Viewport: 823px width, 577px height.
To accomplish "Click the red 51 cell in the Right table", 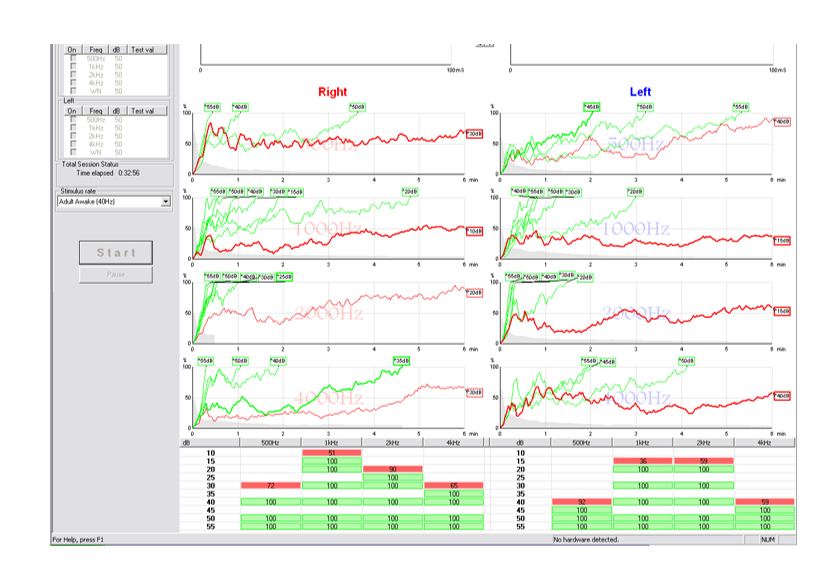I will point(332,453).
